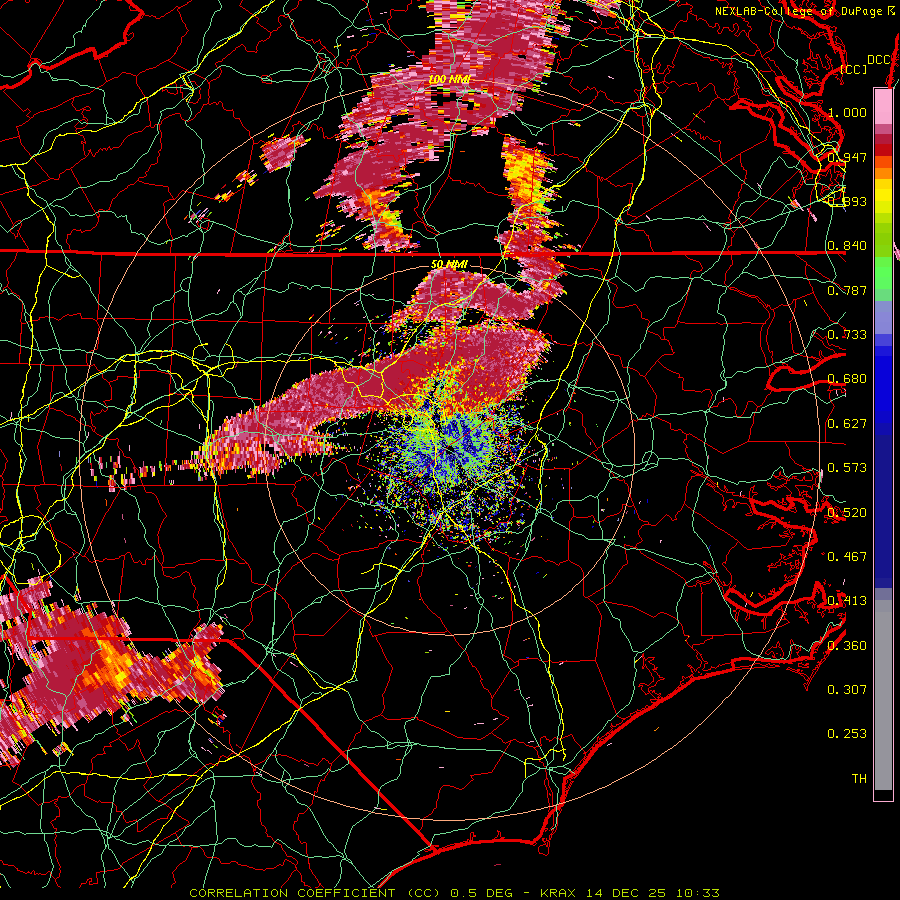The image size is (900, 900).
Task: Click the 0.733 legend value
Action: coord(847,334)
